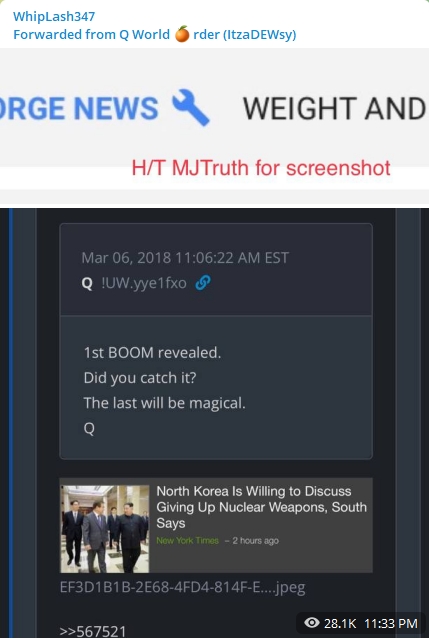Click the H/T MJTruth for screenshot caption

coord(261,168)
